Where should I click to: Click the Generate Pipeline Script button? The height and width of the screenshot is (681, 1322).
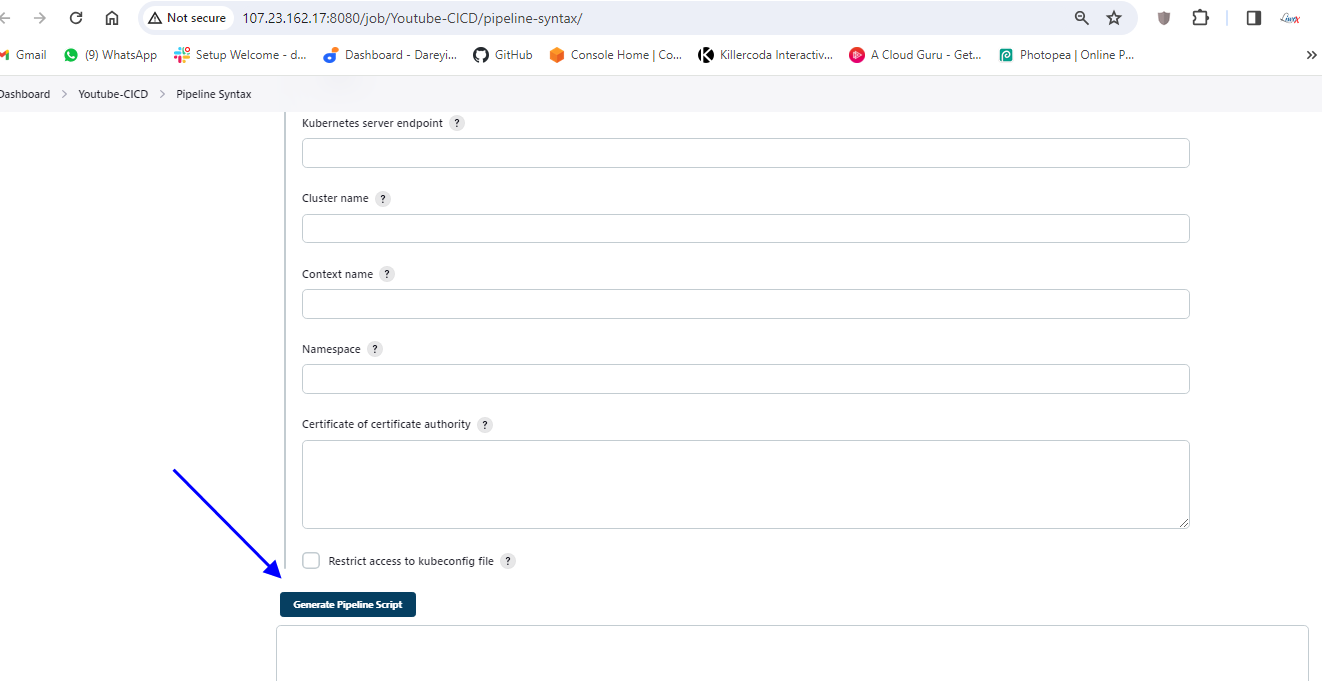pos(348,605)
